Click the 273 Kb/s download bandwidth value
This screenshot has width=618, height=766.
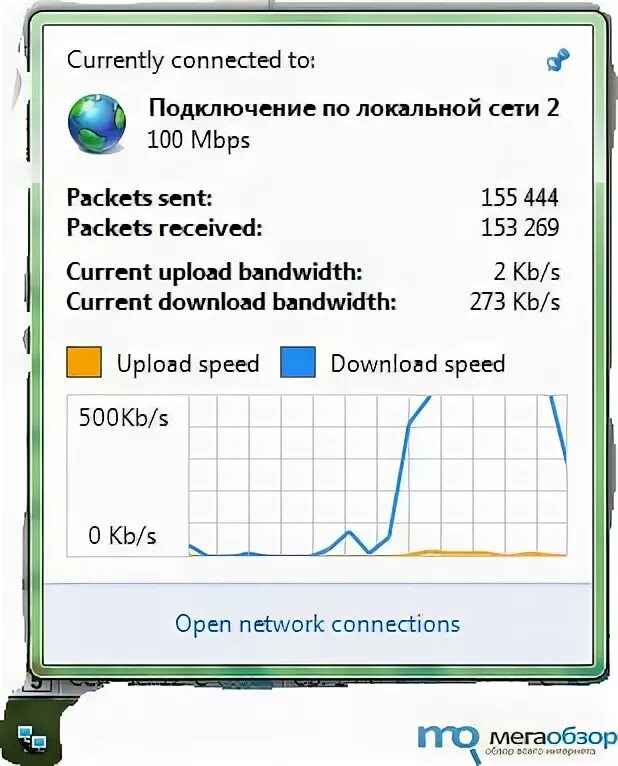point(515,302)
